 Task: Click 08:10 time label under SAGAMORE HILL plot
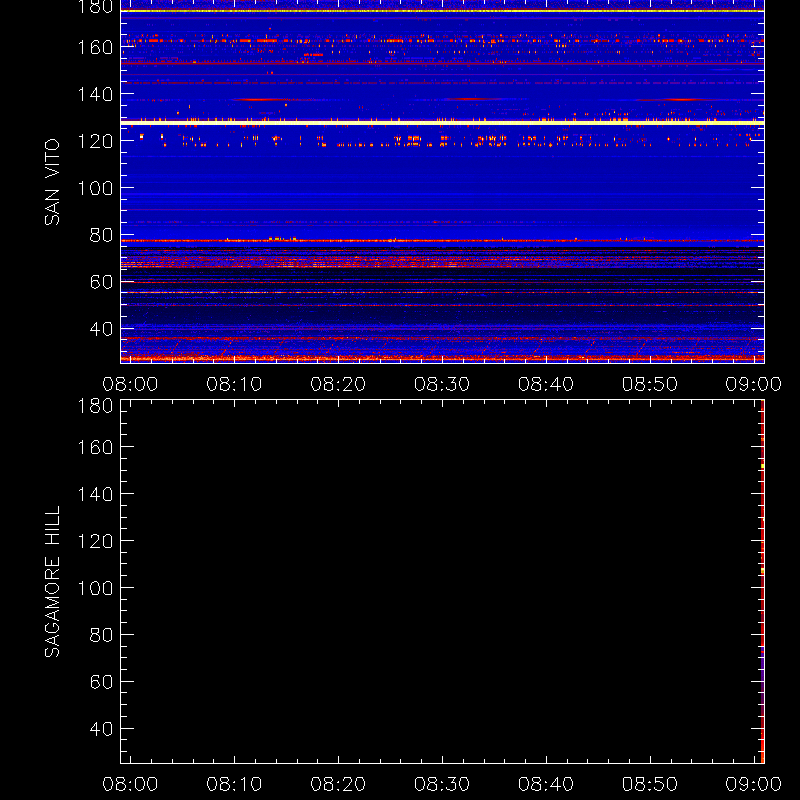(x=234, y=784)
